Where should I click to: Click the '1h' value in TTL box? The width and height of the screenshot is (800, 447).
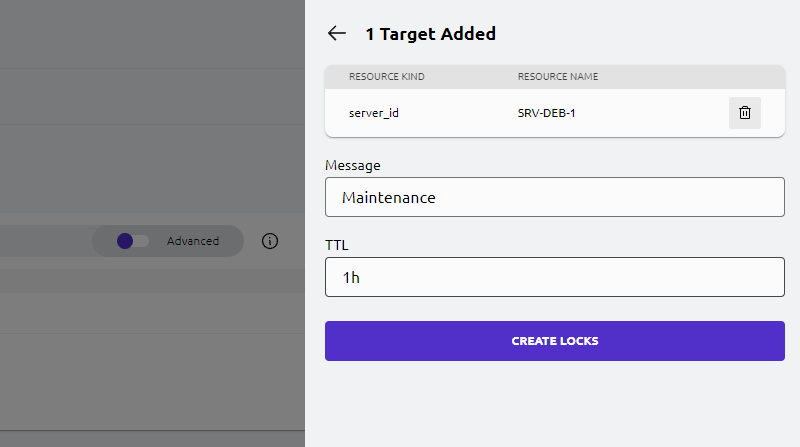[351, 278]
